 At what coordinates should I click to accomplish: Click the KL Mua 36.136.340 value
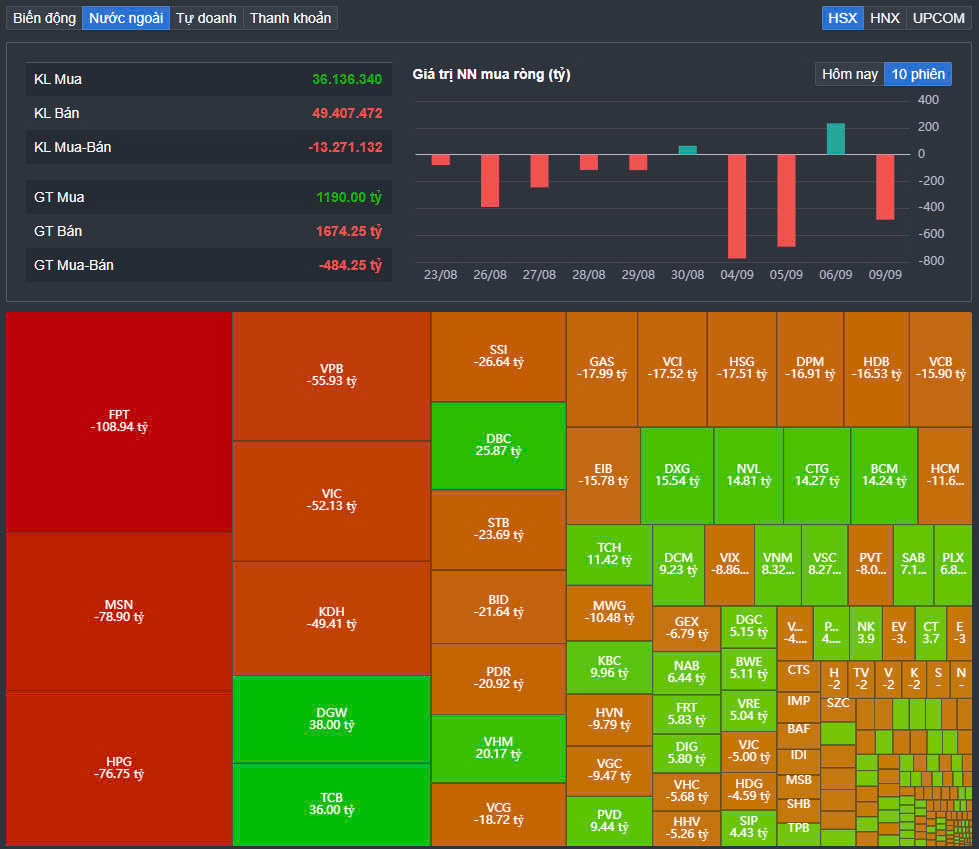tap(347, 79)
